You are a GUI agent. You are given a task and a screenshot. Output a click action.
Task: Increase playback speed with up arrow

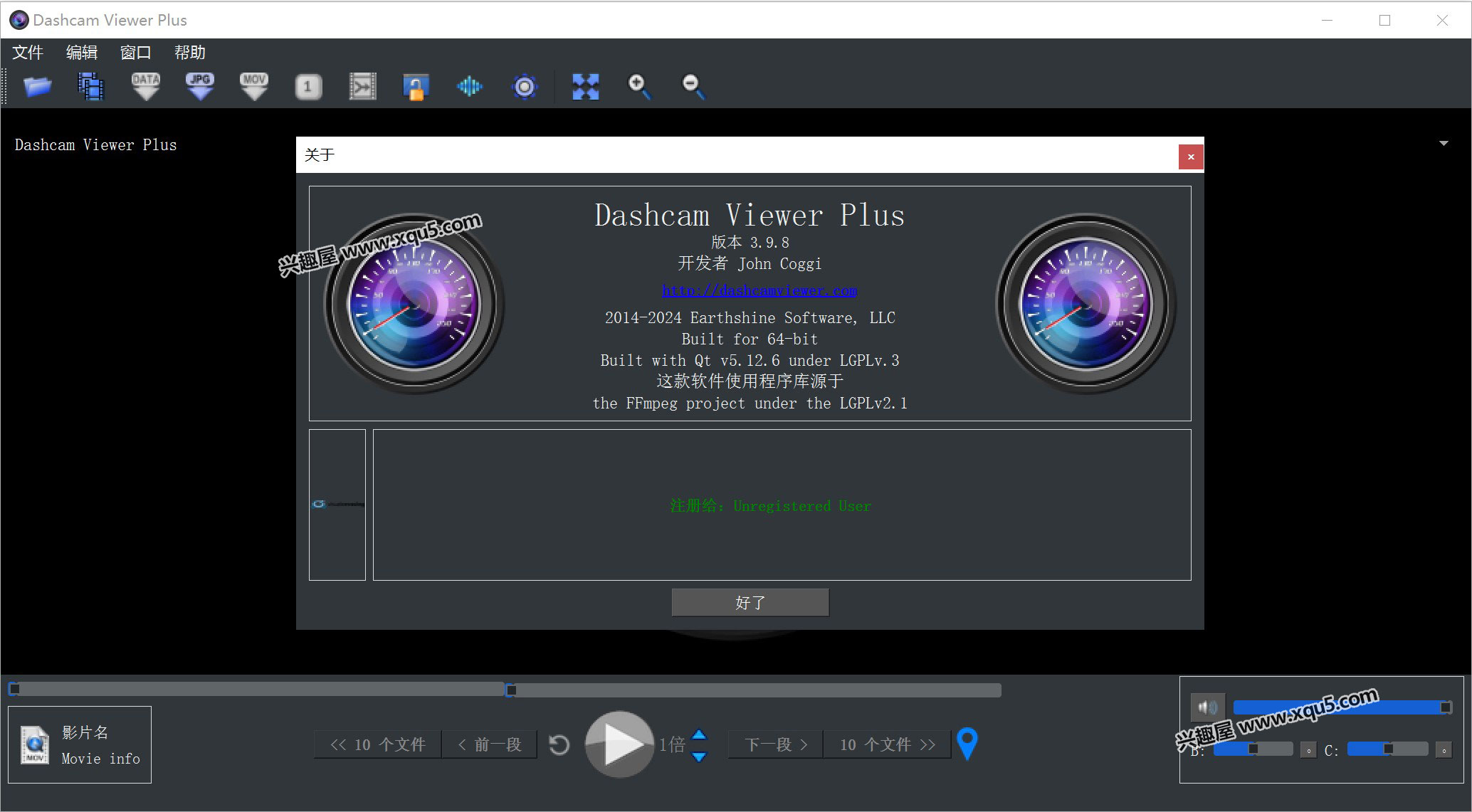pyautogui.click(x=700, y=735)
